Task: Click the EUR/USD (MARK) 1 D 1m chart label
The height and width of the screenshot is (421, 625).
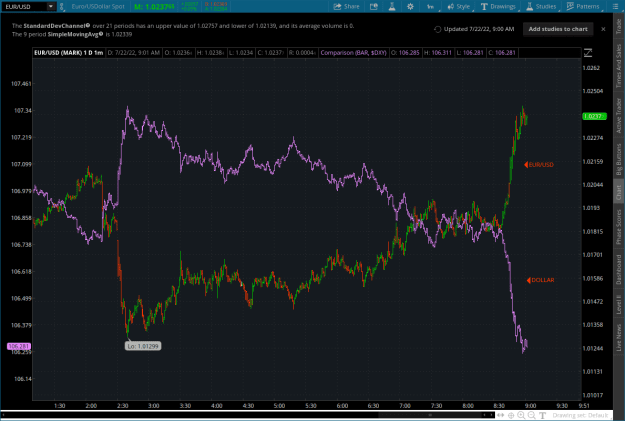Action: [69, 53]
